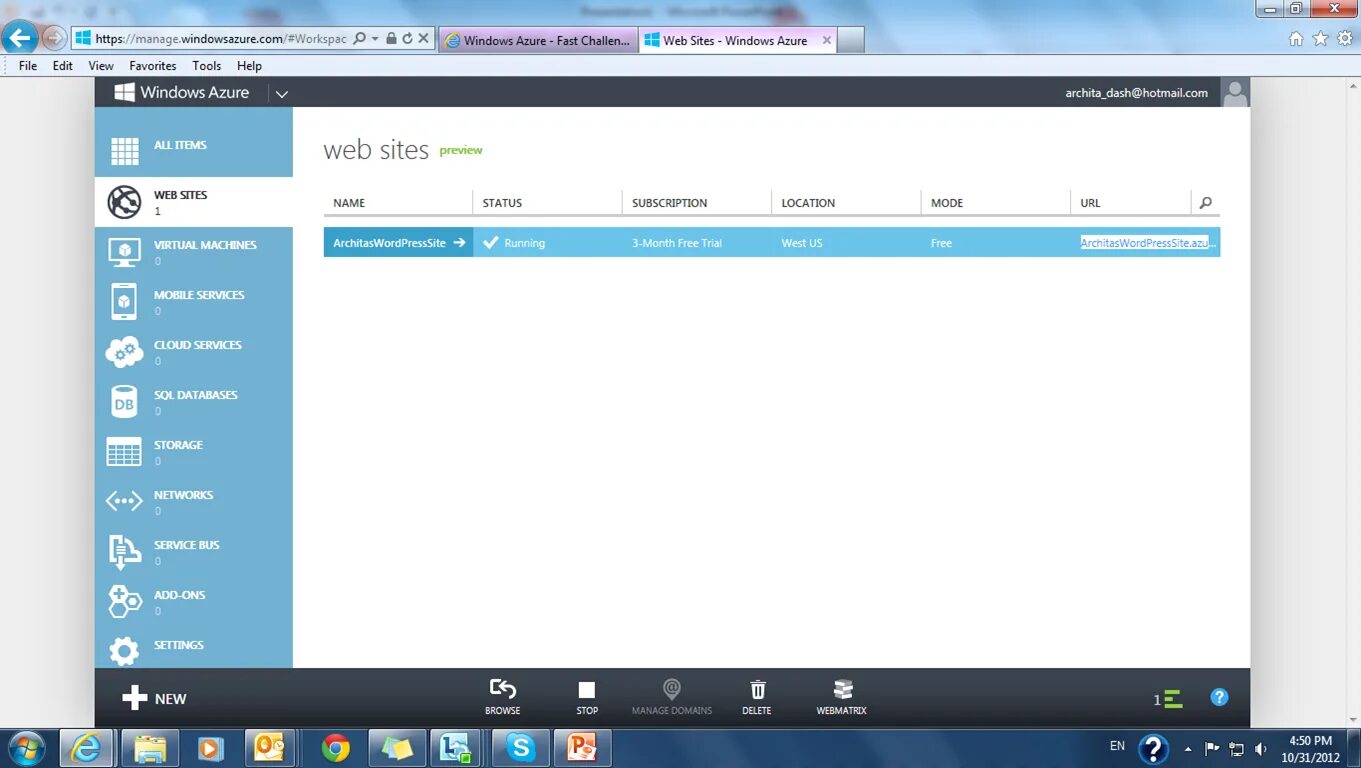Click the volume speaker tray icon
1361x768 pixels.
point(1260,748)
